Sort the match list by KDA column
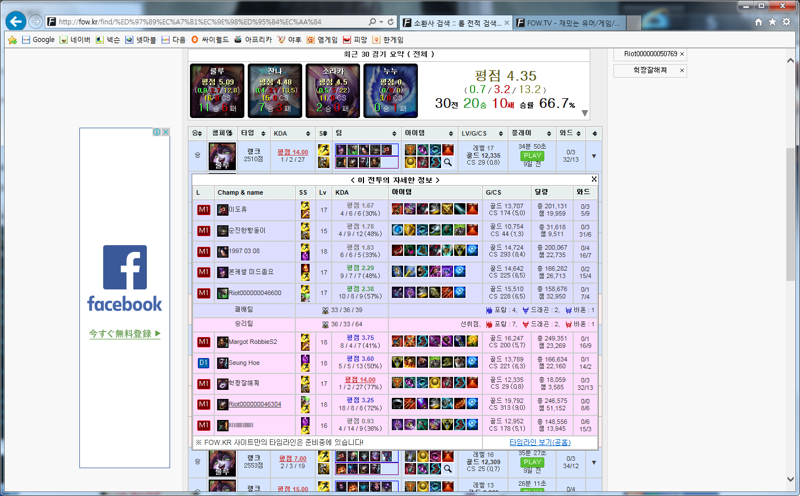 coord(291,134)
